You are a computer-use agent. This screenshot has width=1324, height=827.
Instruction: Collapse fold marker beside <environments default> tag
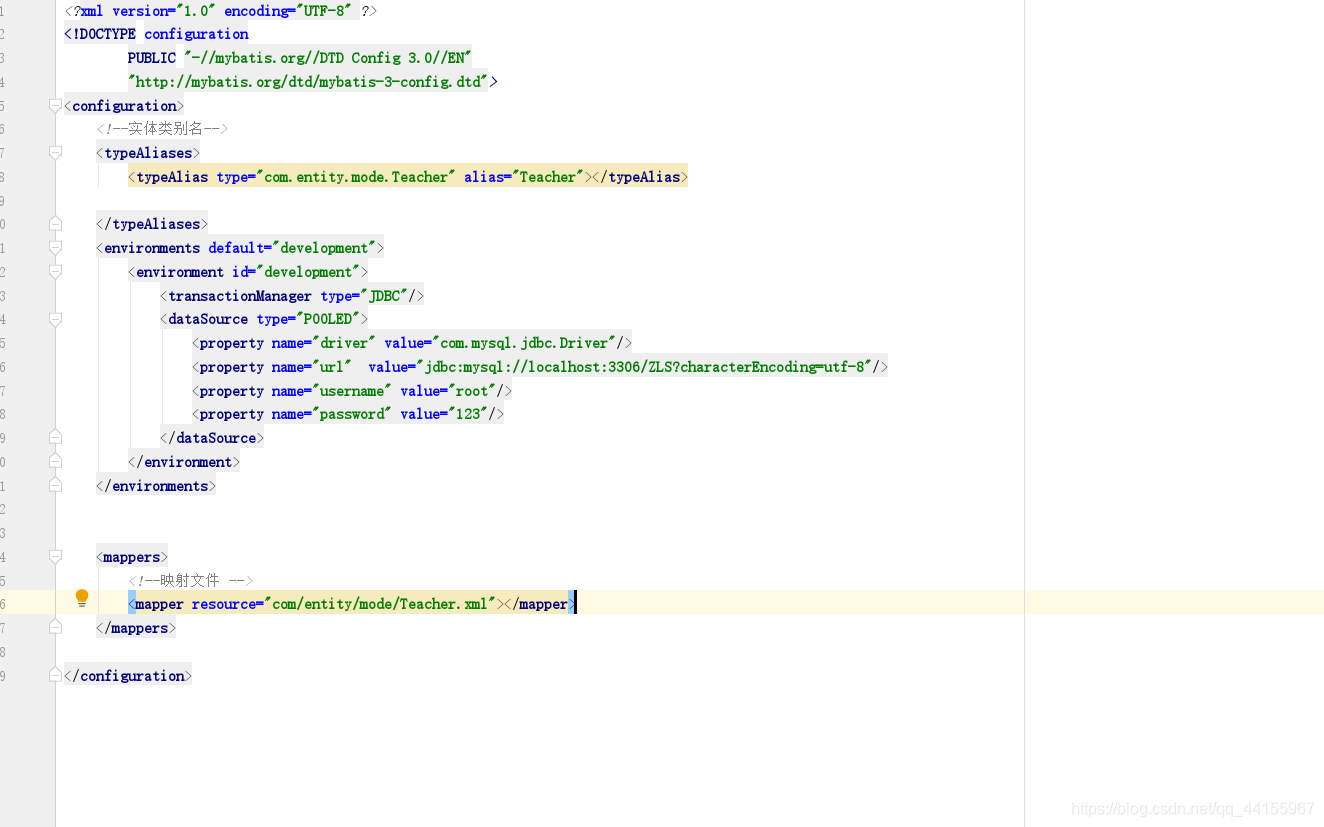tap(55, 248)
